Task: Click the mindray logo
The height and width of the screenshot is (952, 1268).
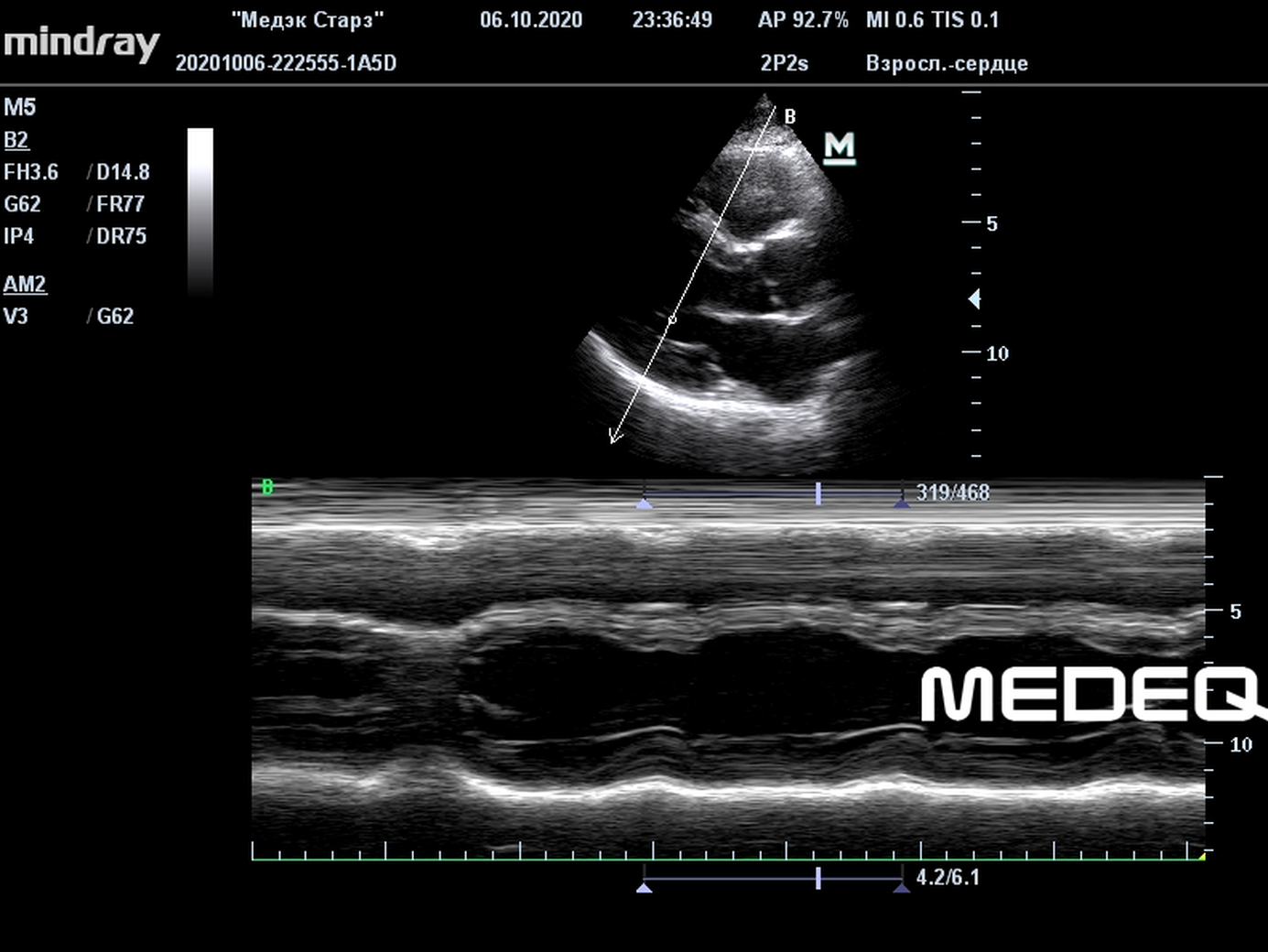Action: pyautogui.click(x=81, y=43)
